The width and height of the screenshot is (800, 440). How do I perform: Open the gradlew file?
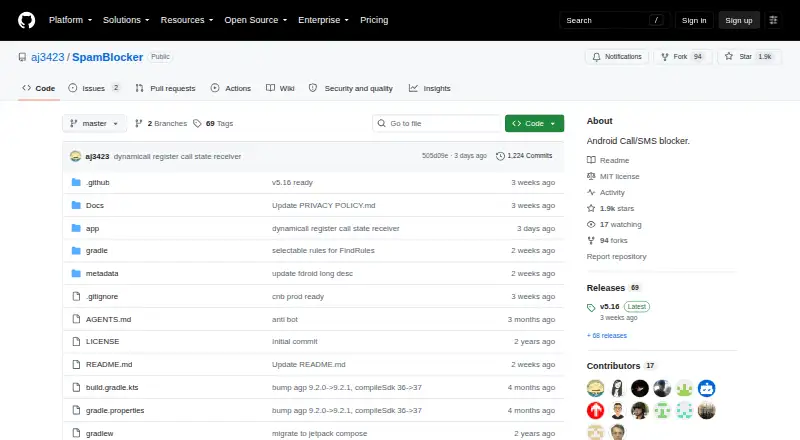click(99, 433)
